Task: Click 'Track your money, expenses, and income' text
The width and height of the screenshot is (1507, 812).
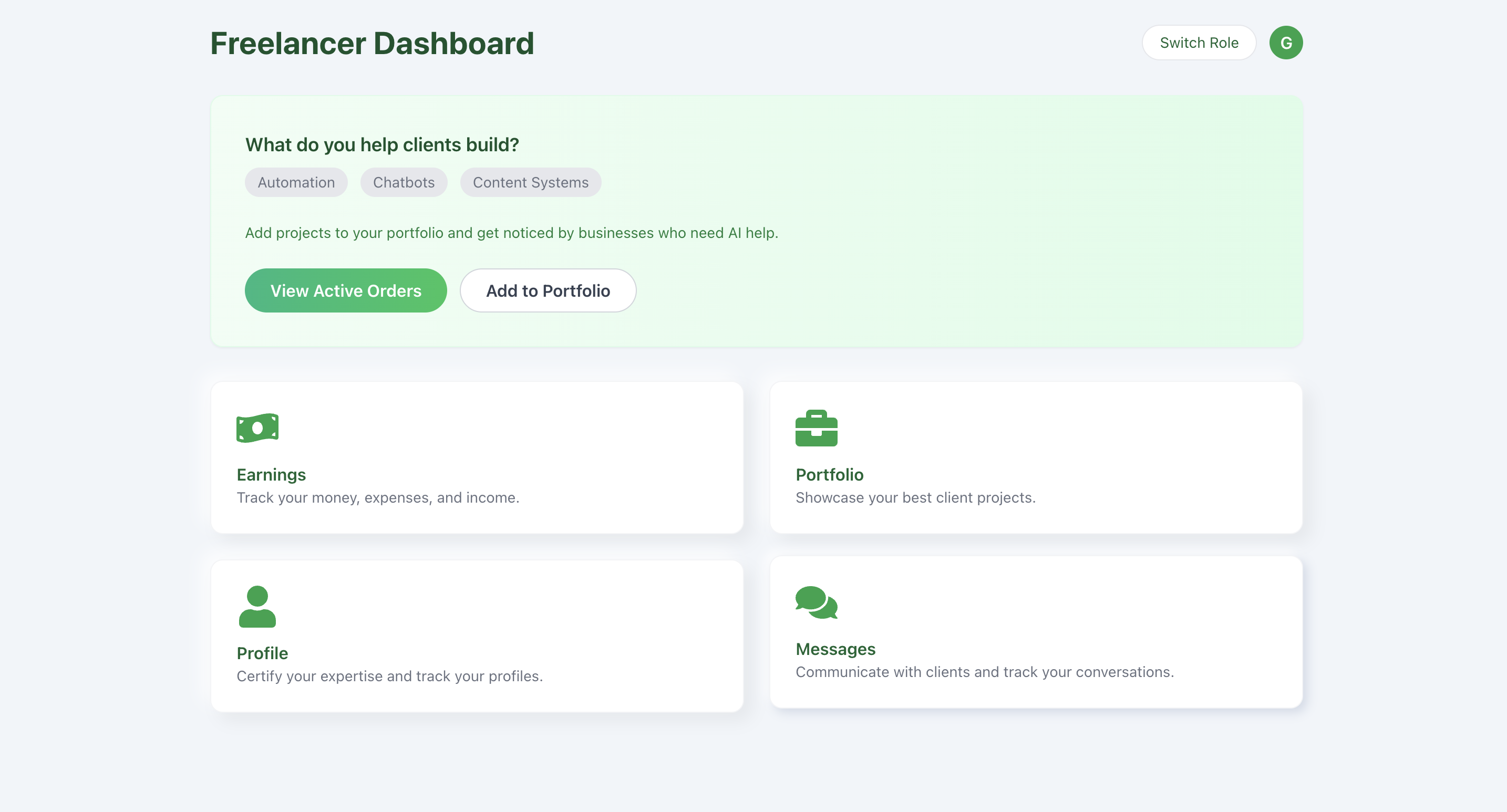Action: (x=378, y=497)
